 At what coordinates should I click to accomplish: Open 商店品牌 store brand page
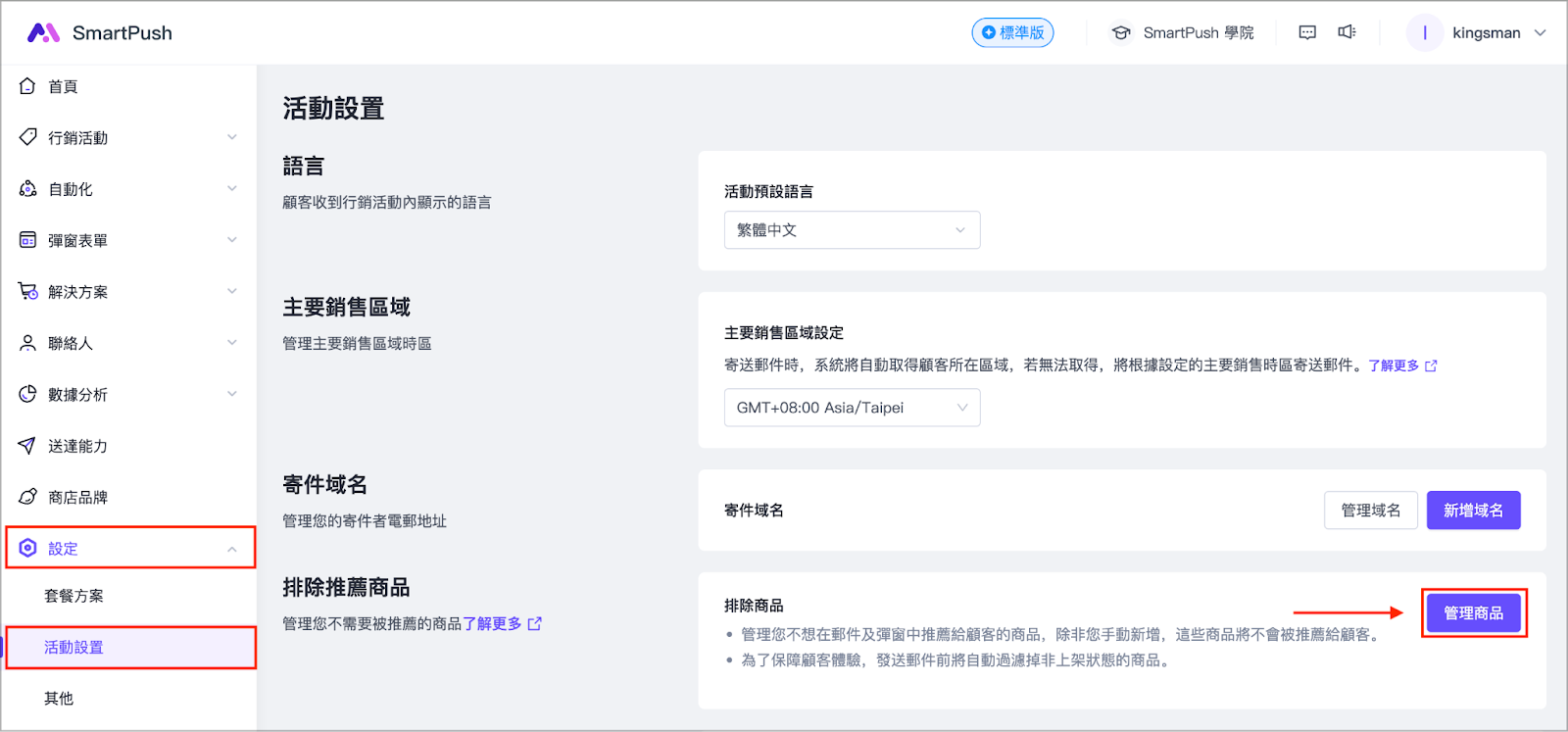pos(76,497)
